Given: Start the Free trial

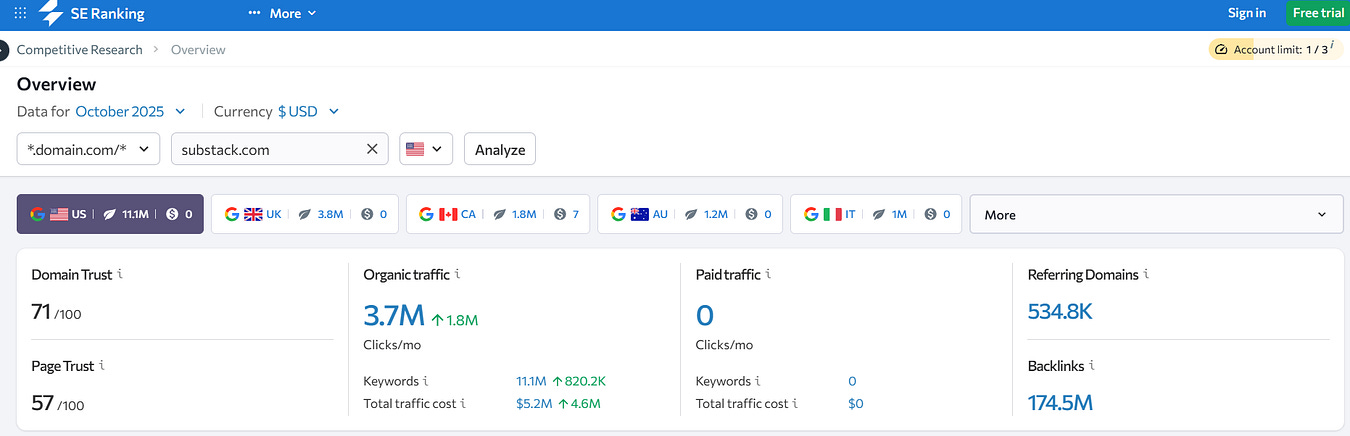Looking at the screenshot, I should click(1318, 13).
